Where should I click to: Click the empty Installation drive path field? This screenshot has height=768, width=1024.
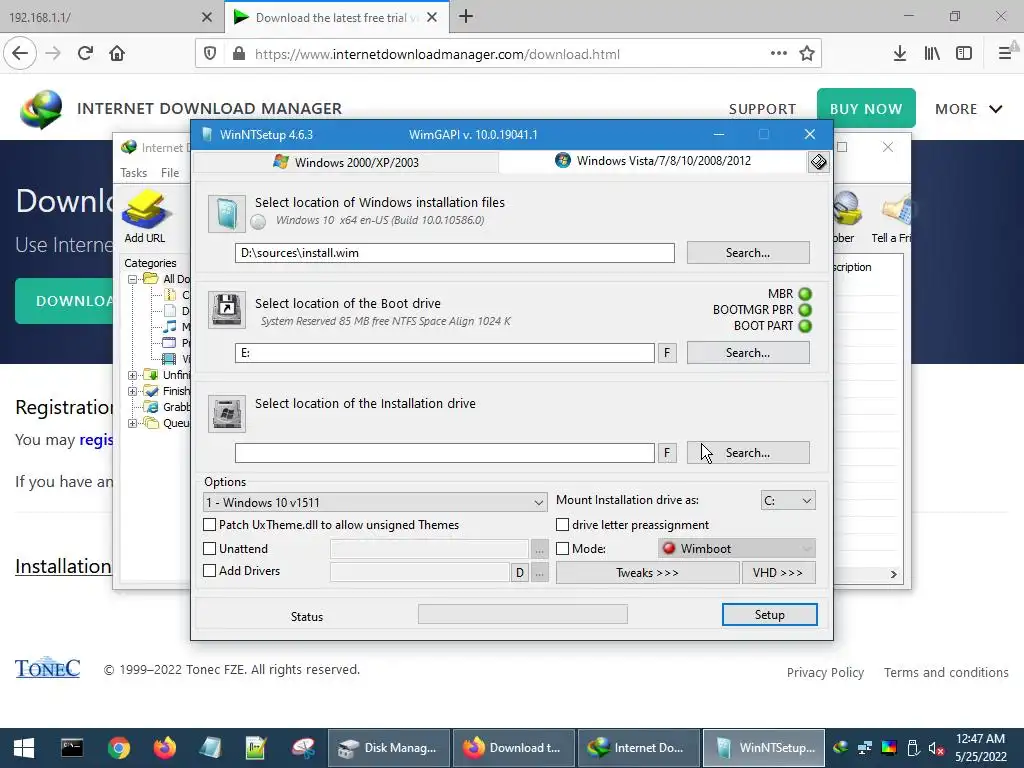point(445,453)
